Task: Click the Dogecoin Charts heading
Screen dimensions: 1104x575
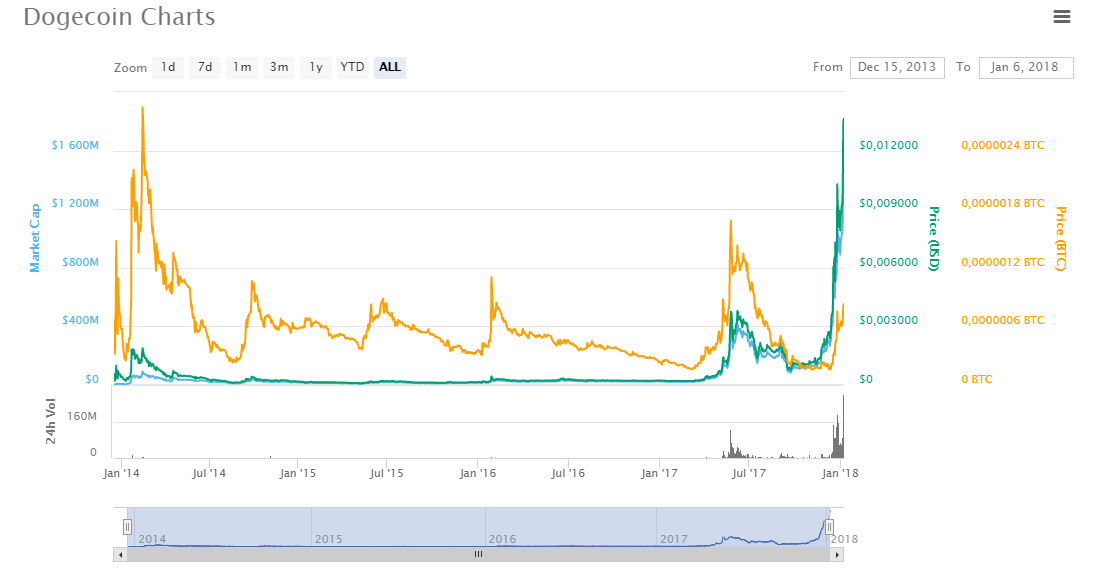Action: [119, 17]
